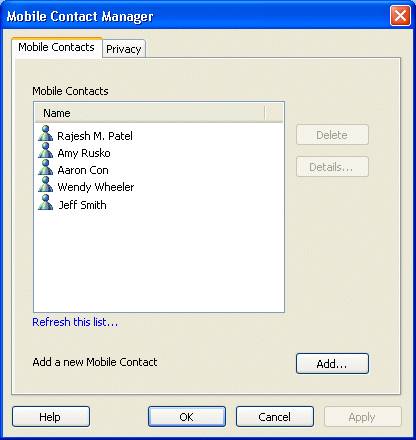Open Help for this dialog
Viewport: 416px width, 440px height.
[x=51, y=417]
